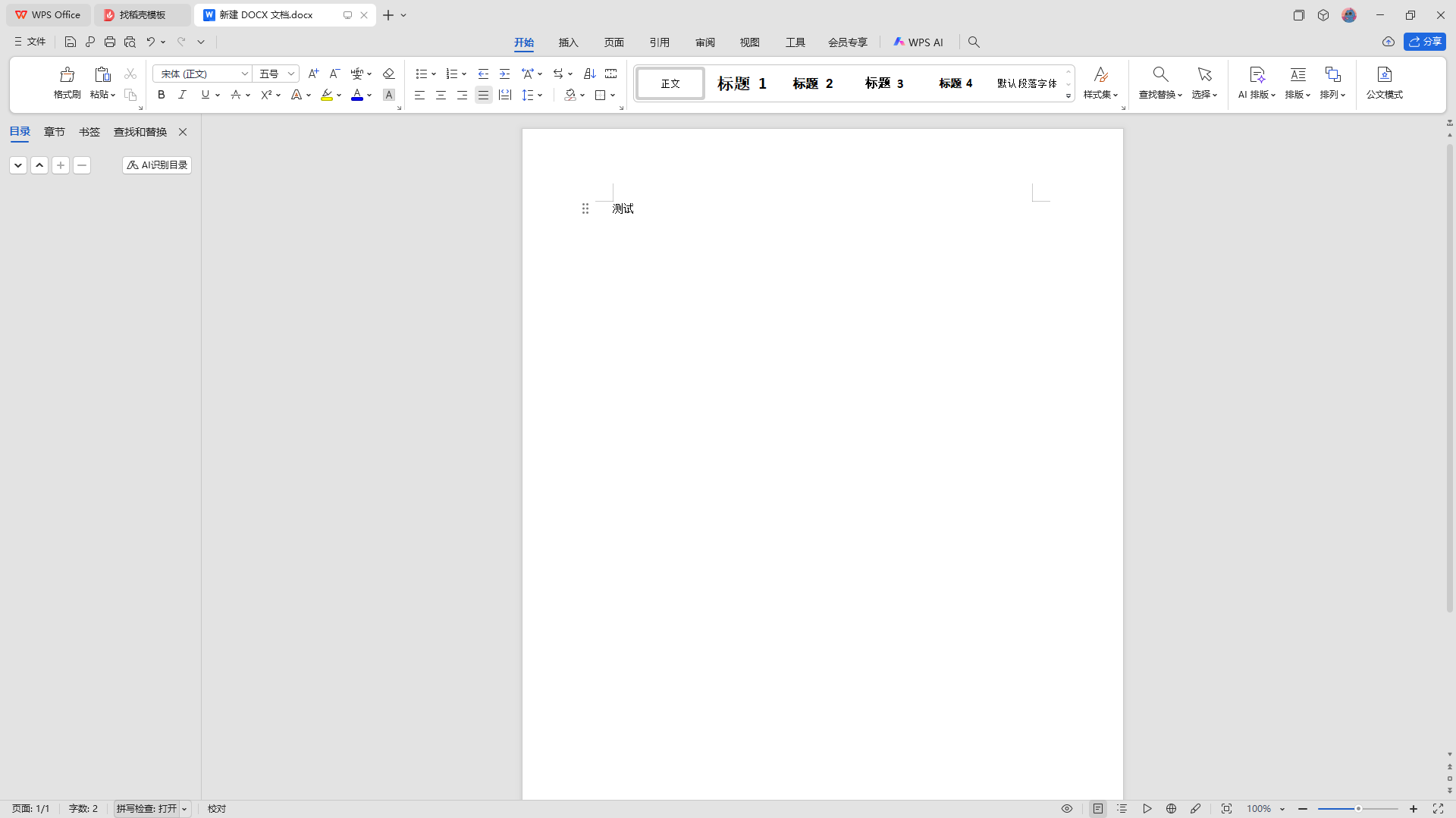Click the Print icon in quick access bar

pos(110,42)
